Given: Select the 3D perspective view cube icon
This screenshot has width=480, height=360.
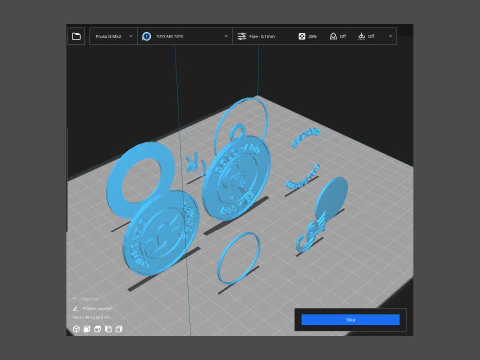Looking at the screenshot, I should point(76,329).
